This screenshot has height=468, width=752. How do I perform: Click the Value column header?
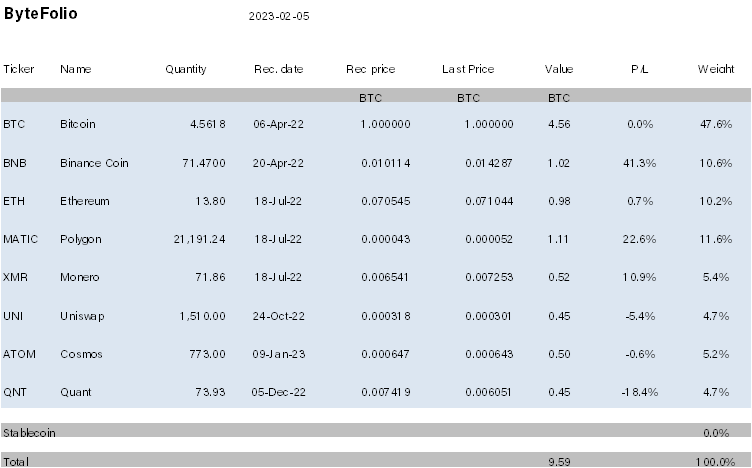(559, 69)
